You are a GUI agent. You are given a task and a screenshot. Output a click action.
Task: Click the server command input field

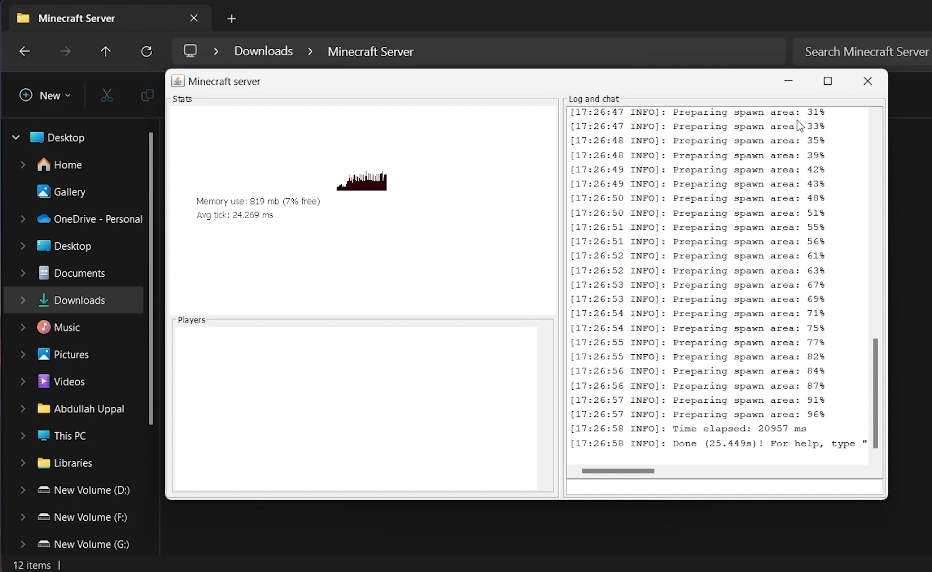click(724, 488)
